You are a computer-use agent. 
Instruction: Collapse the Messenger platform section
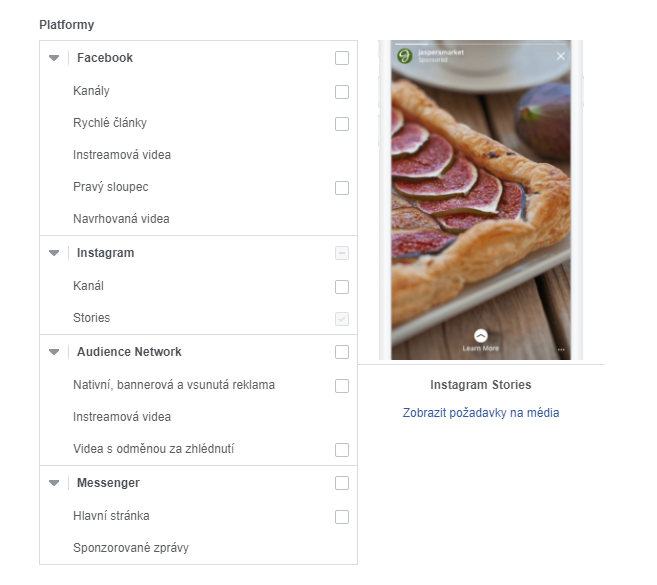[54, 483]
